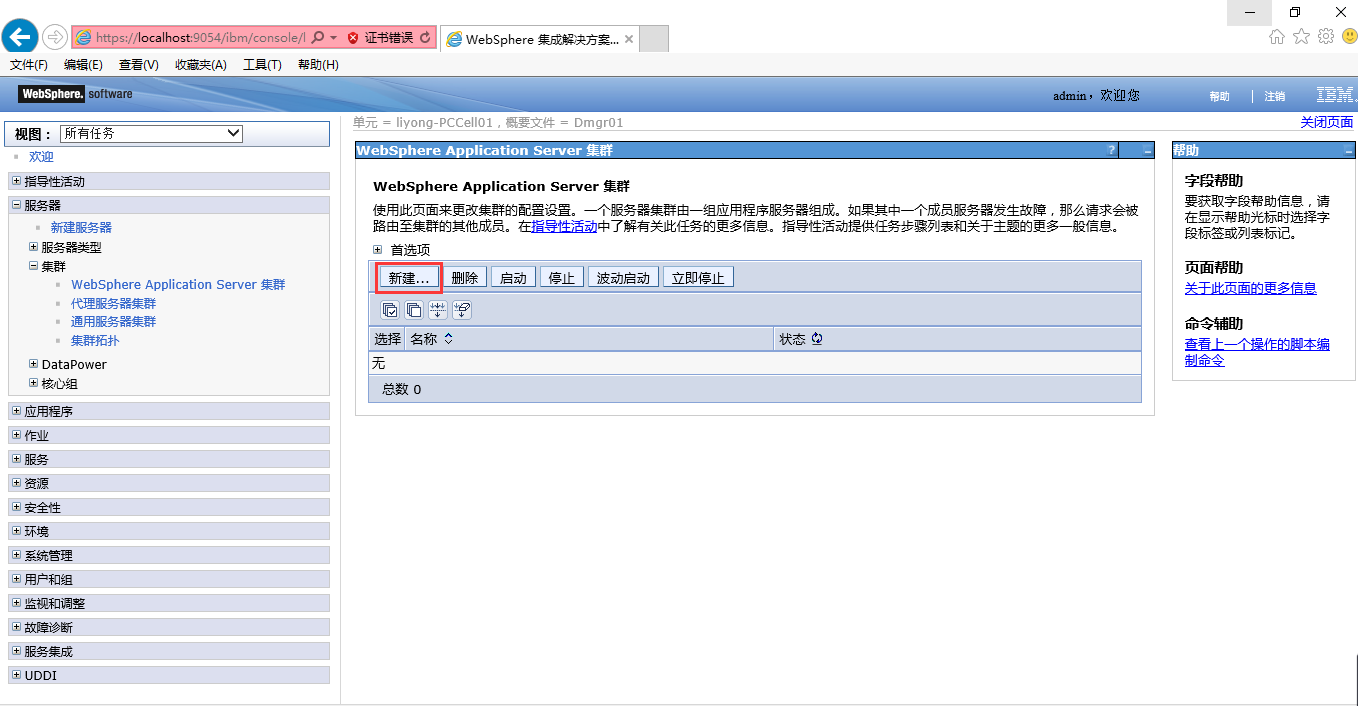
Task: Open the 文件(F) menu
Action: point(29,65)
